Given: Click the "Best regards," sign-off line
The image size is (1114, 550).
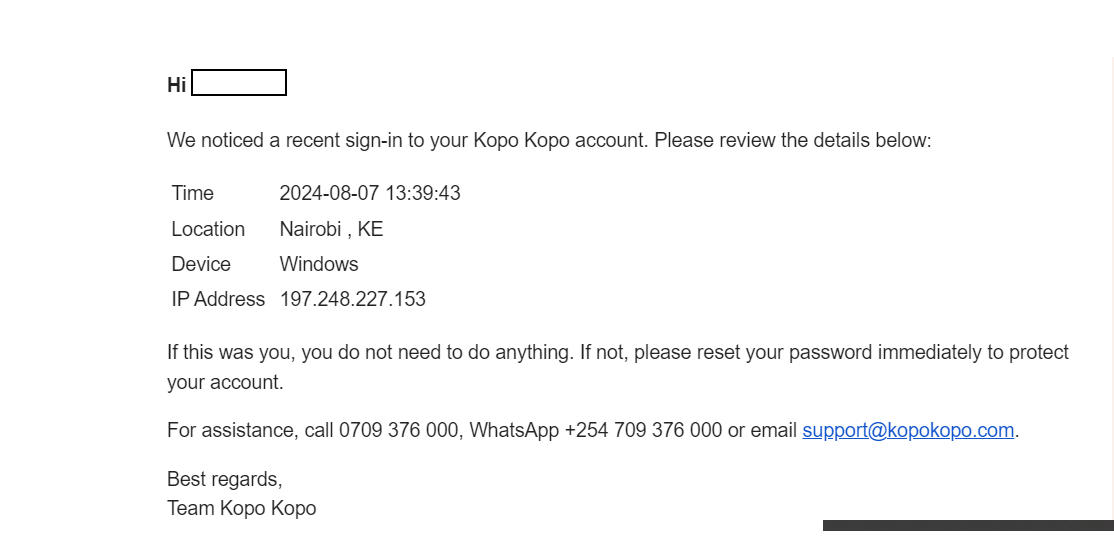Looking at the screenshot, I should (225, 479).
